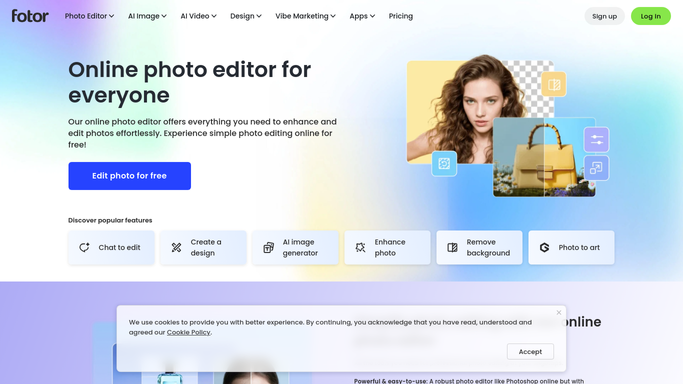The image size is (683, 384).
Task: Open the AI Image menu label
Action: click(x=144, y=16)
